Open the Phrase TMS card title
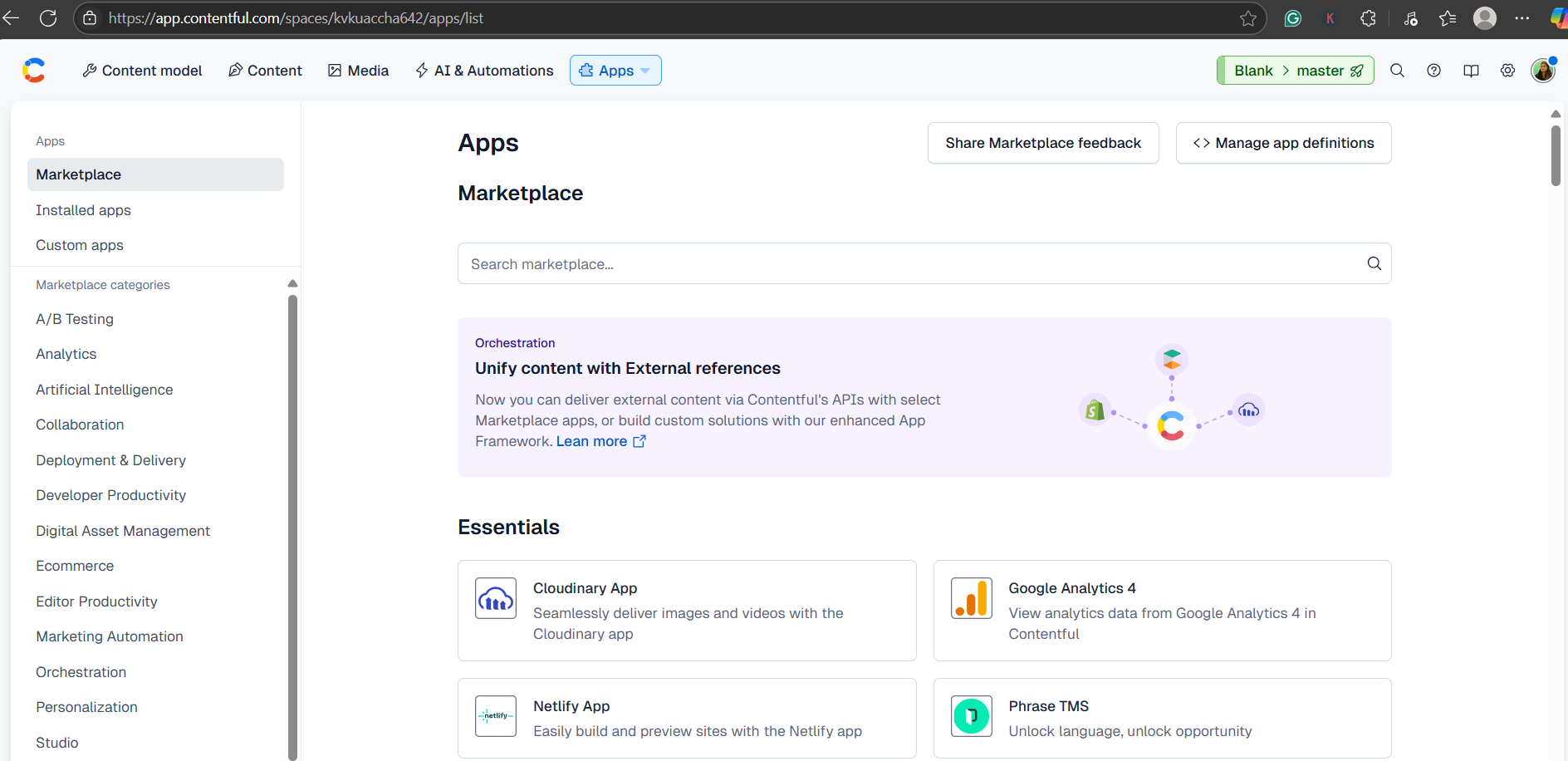1568x761 pixels. (1048, 706)
